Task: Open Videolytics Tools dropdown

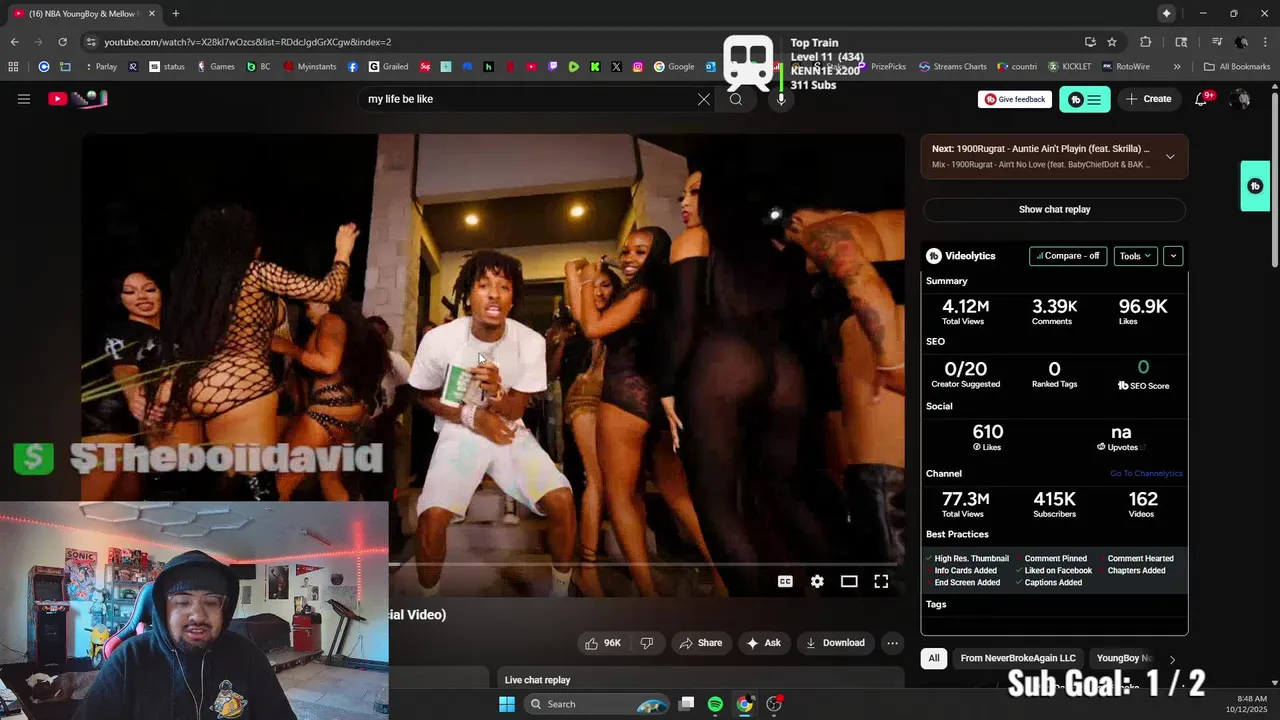Action: 1135,256
